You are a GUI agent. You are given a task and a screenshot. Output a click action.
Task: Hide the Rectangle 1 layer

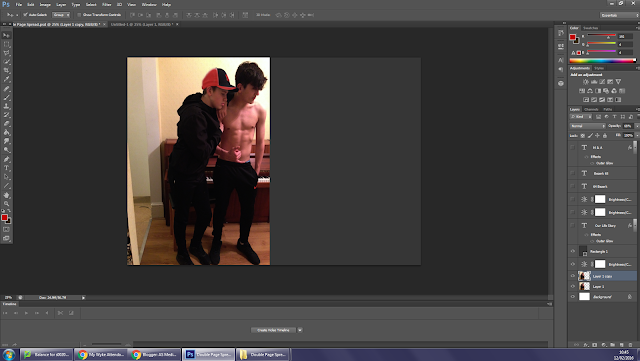point(573,252)
